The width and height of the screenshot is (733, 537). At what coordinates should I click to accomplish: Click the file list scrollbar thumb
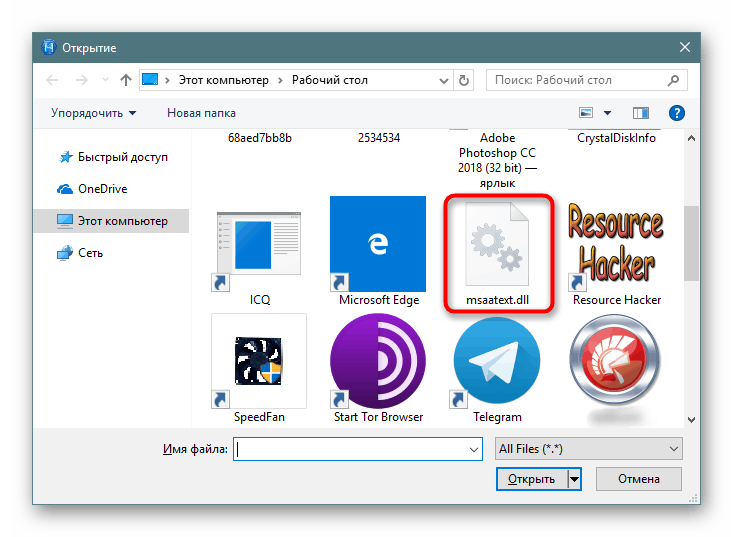coord(691,243)
